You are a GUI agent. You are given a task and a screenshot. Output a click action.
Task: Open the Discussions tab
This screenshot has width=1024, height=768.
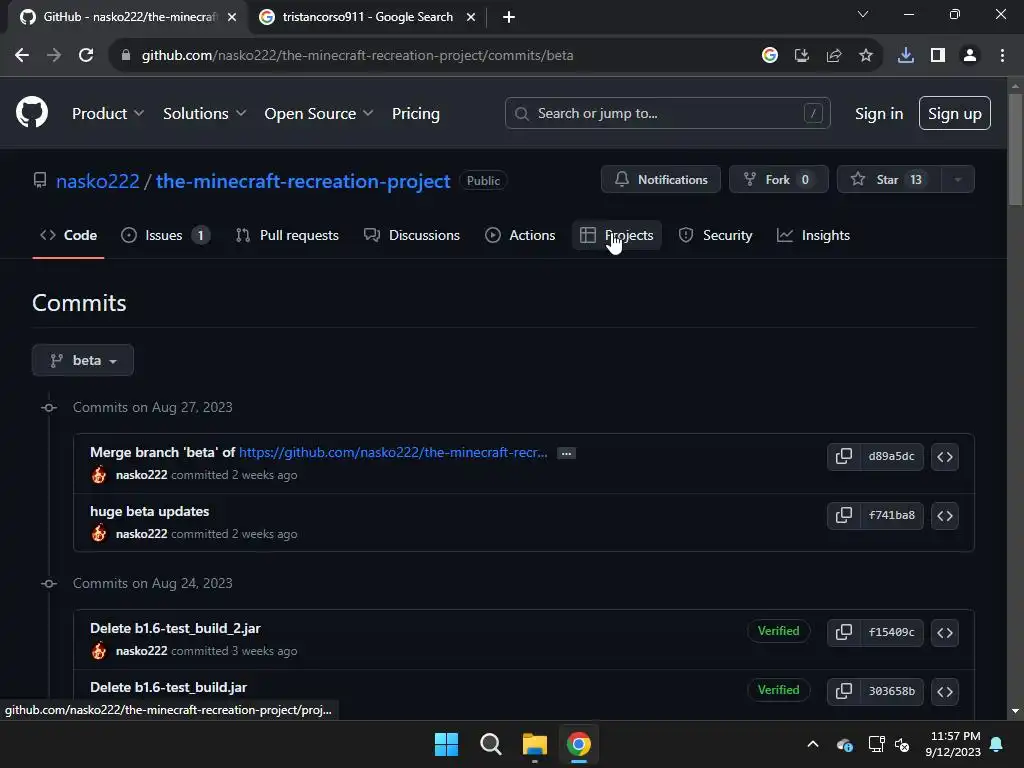tap(412, 235)
